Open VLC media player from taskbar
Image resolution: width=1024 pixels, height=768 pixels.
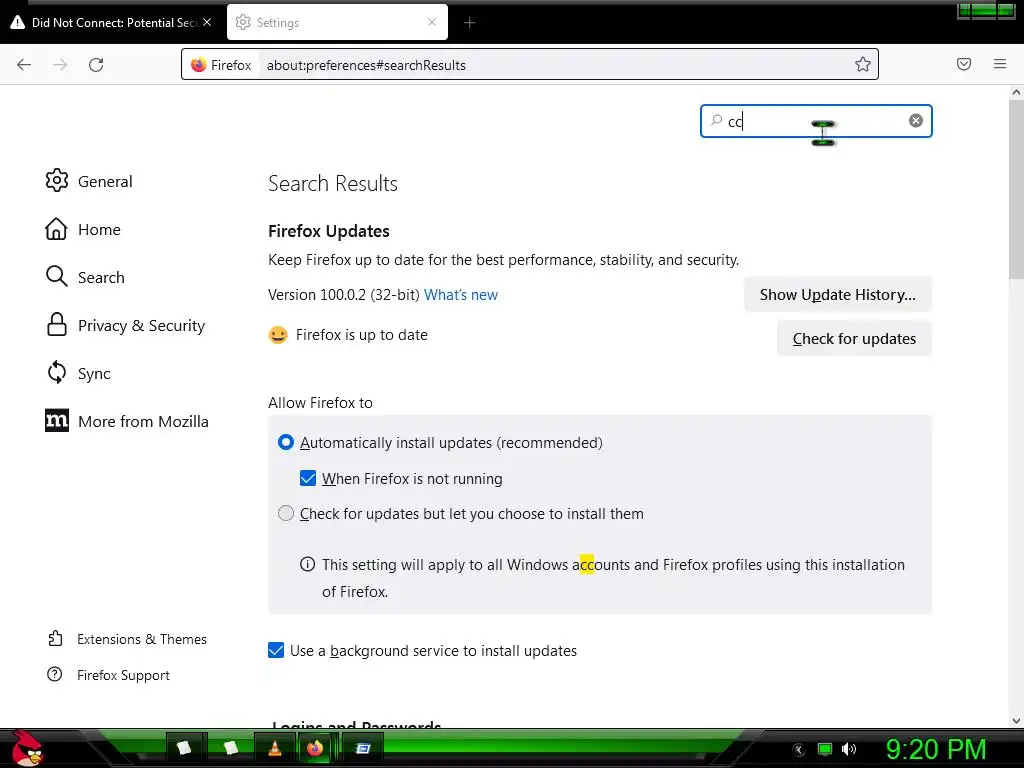tap(275, 748)
